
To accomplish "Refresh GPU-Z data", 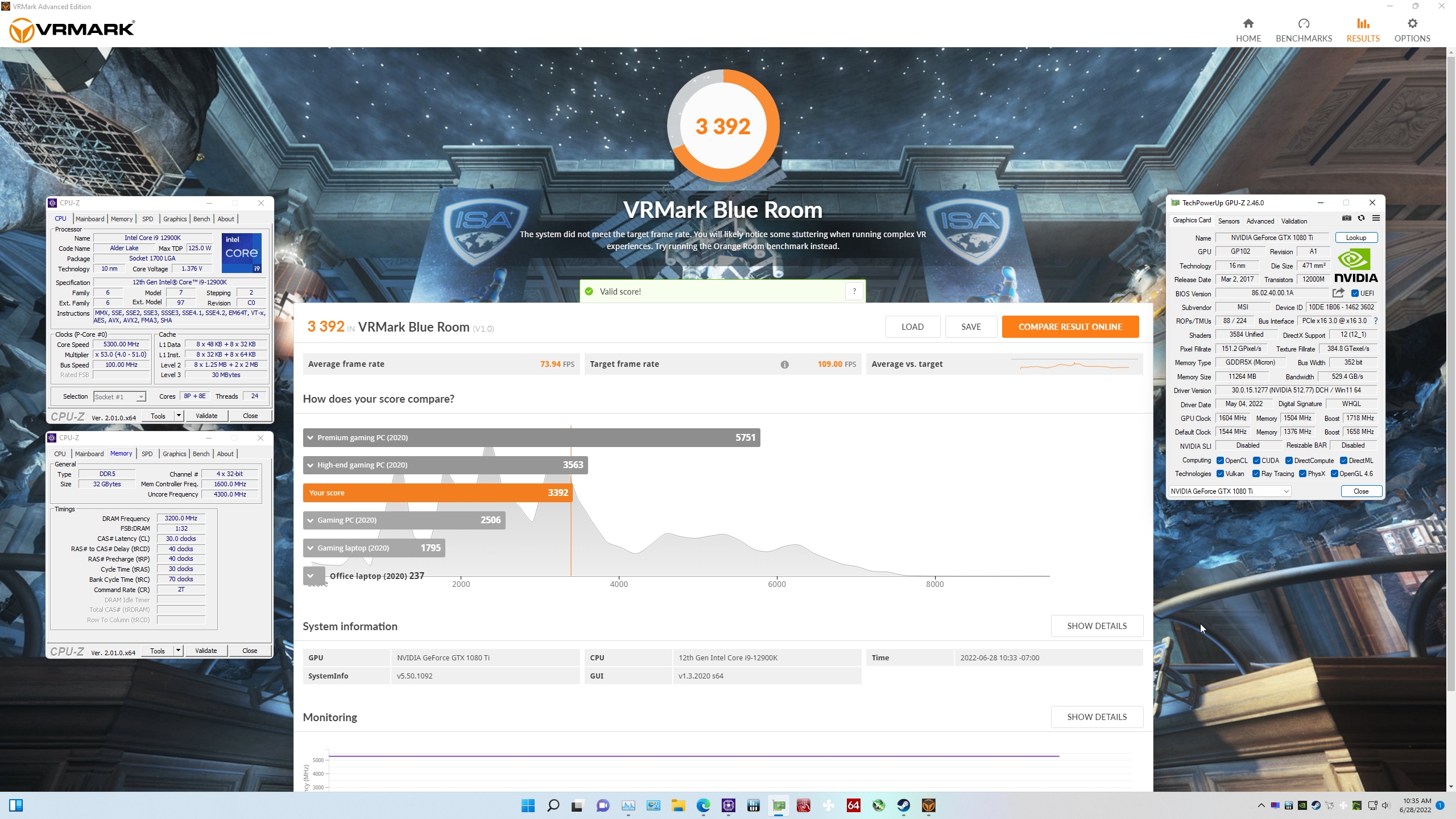I will pos(1361,218).
